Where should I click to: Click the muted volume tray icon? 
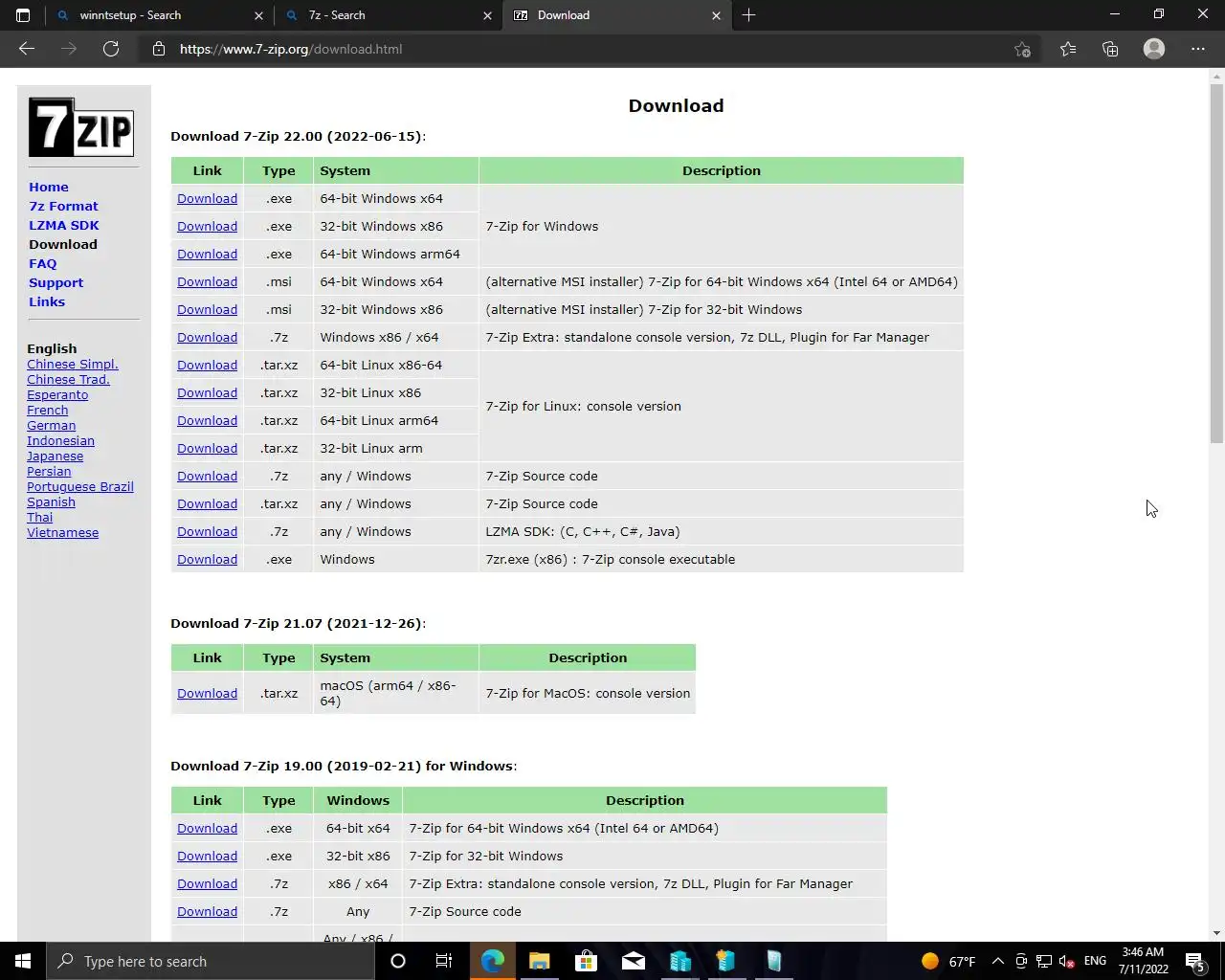click(x=1067, y=961)
